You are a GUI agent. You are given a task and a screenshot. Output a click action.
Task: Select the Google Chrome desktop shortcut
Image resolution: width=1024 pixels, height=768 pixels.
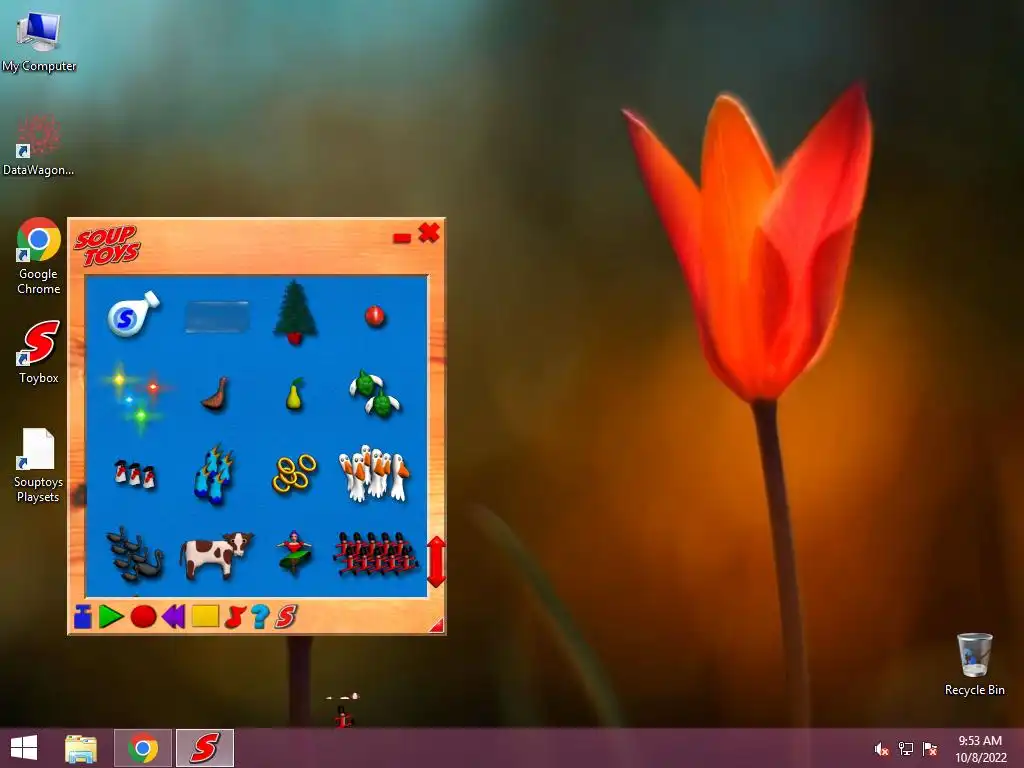click(x=39, y=256)
